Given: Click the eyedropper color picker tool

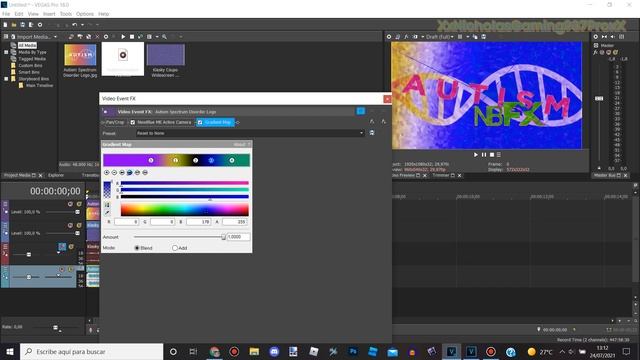Looking at the screenshot, I should tap(107, 212).
